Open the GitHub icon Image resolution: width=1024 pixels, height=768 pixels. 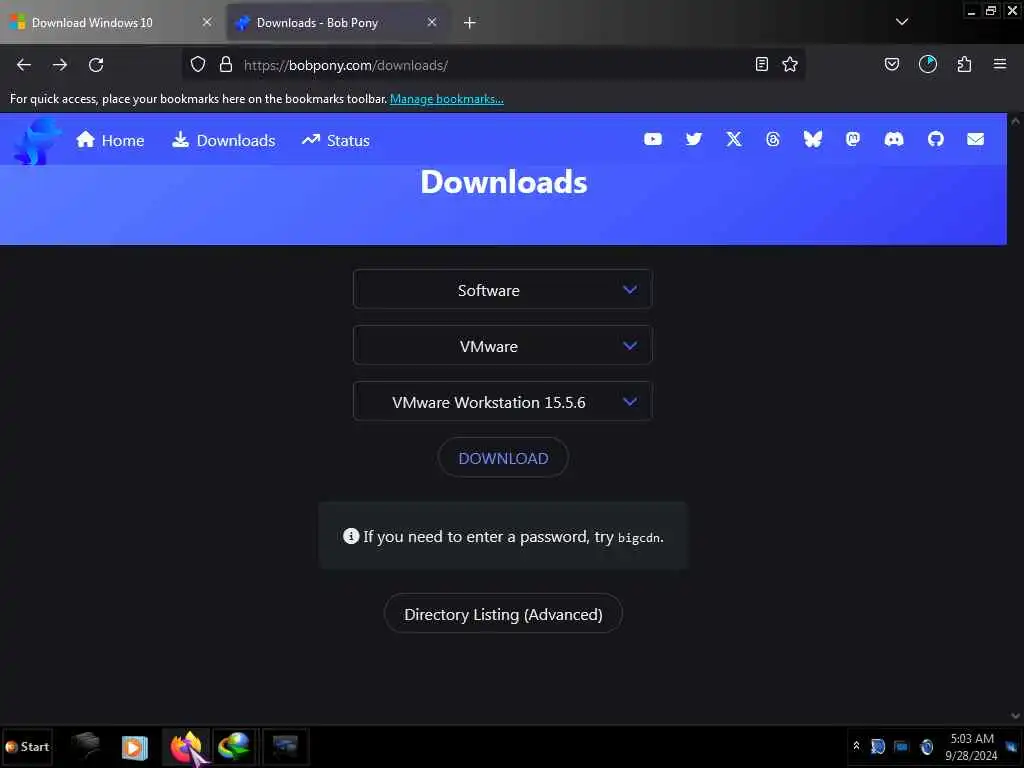935,139
